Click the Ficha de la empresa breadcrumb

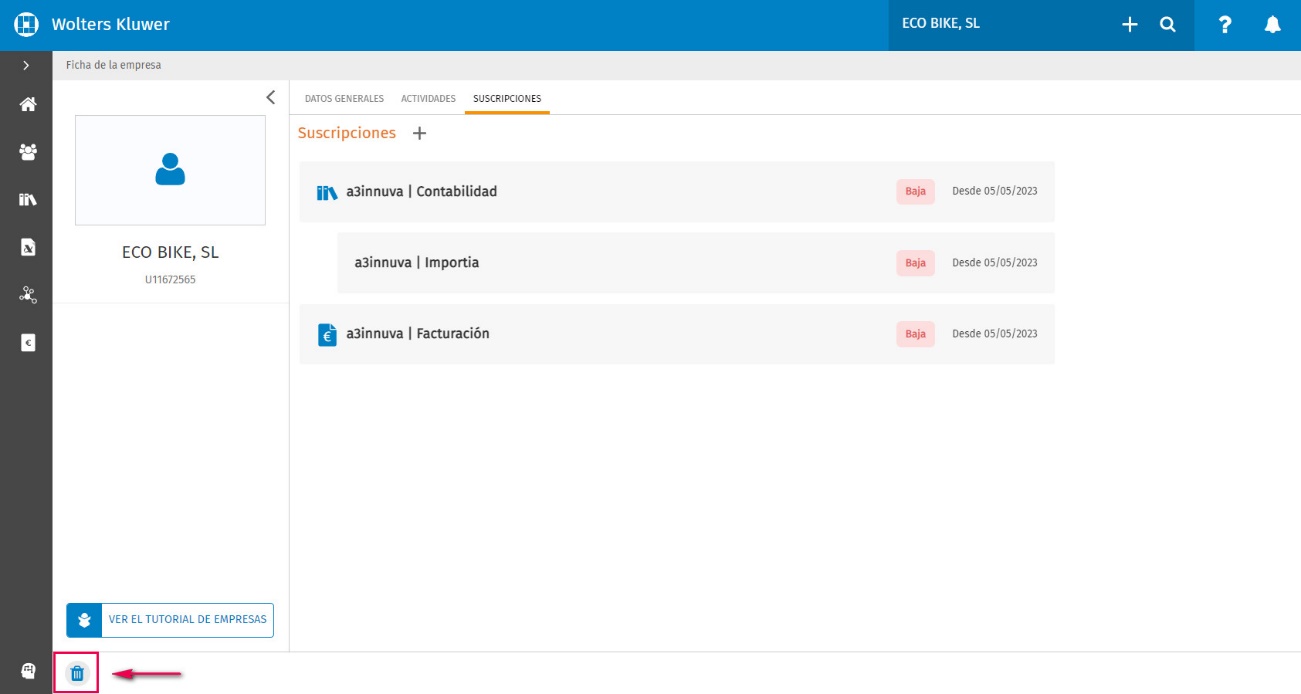click(113, 65)
